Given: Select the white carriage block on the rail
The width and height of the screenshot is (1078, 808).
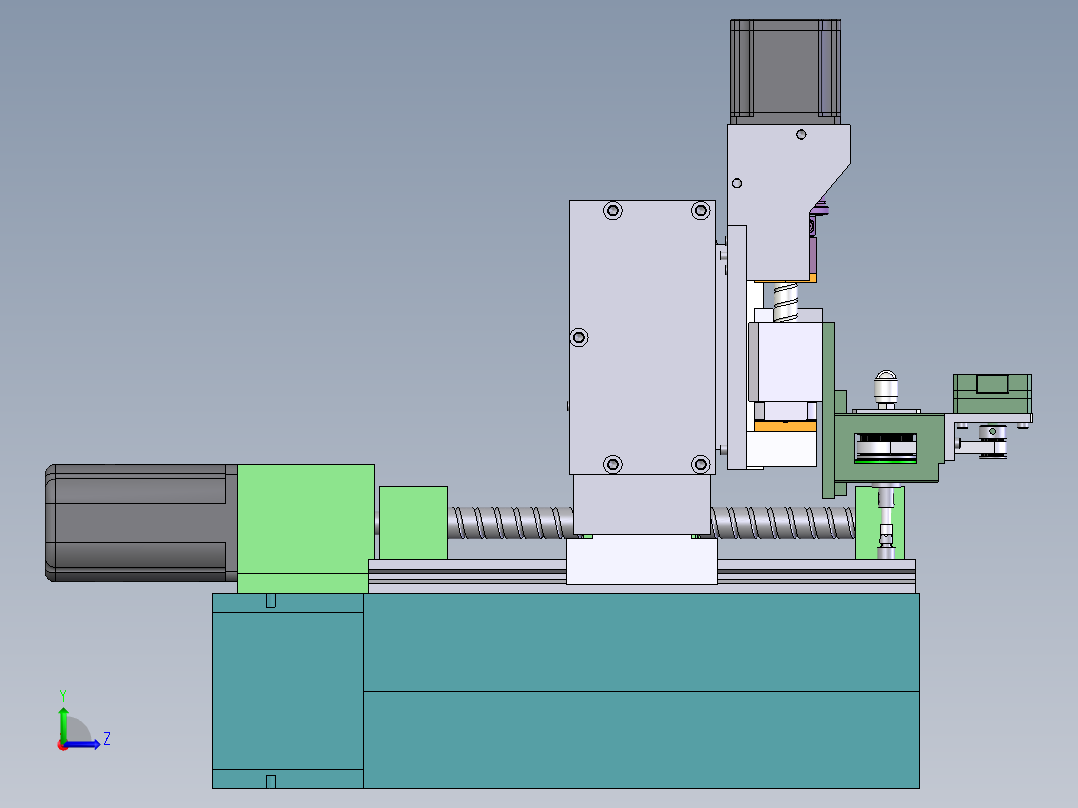Looking at the screenshot, I should [640, 563].
